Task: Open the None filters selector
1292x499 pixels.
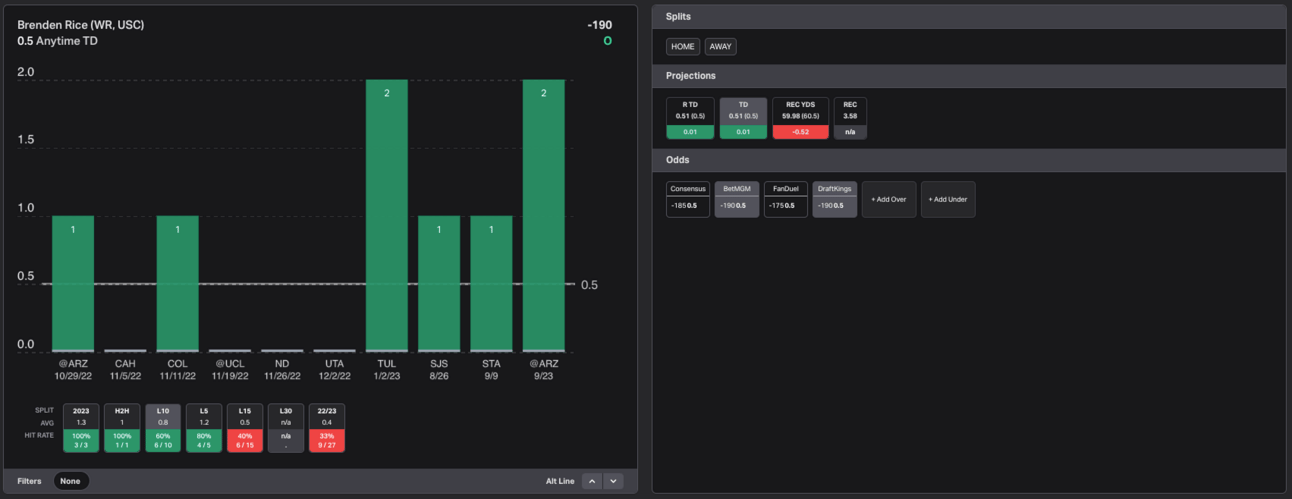Action: tap(70, 481)
